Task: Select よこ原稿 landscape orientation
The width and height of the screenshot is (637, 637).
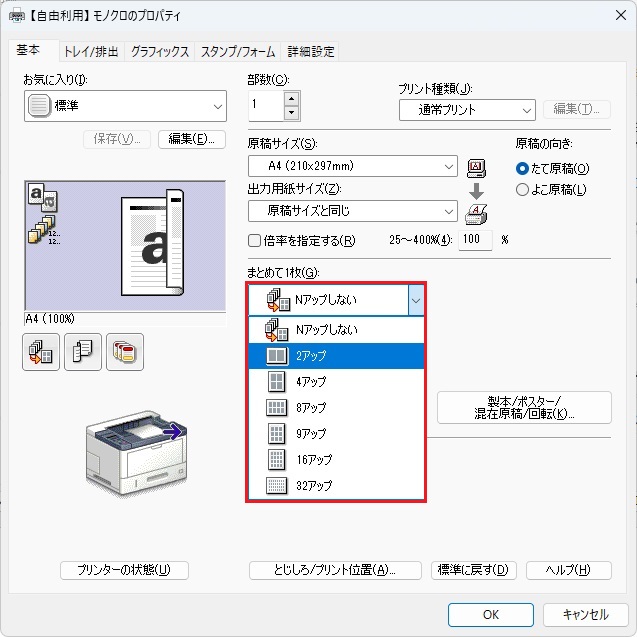Action: pos(551,190)
